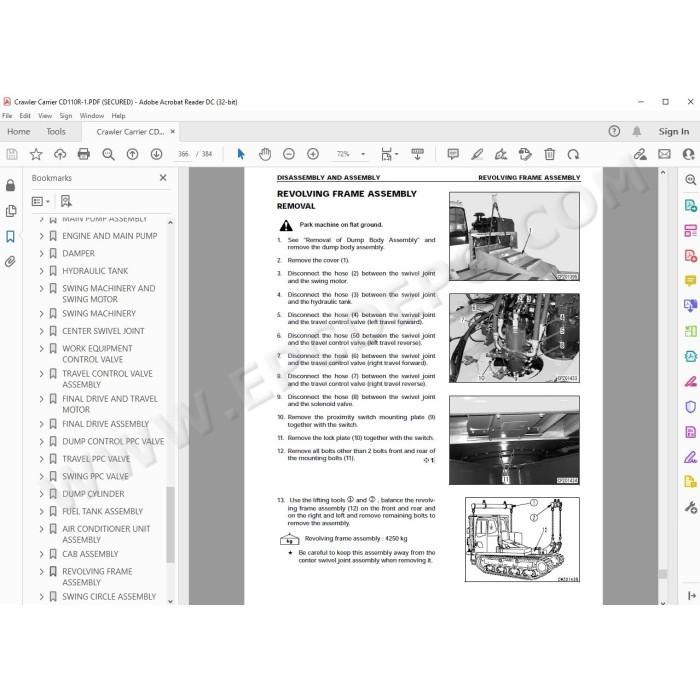Select the Crawler Carrier CD document tab
Image resolution: width=700 pixels, height=700 pixels.
click(x=130, y=132)
